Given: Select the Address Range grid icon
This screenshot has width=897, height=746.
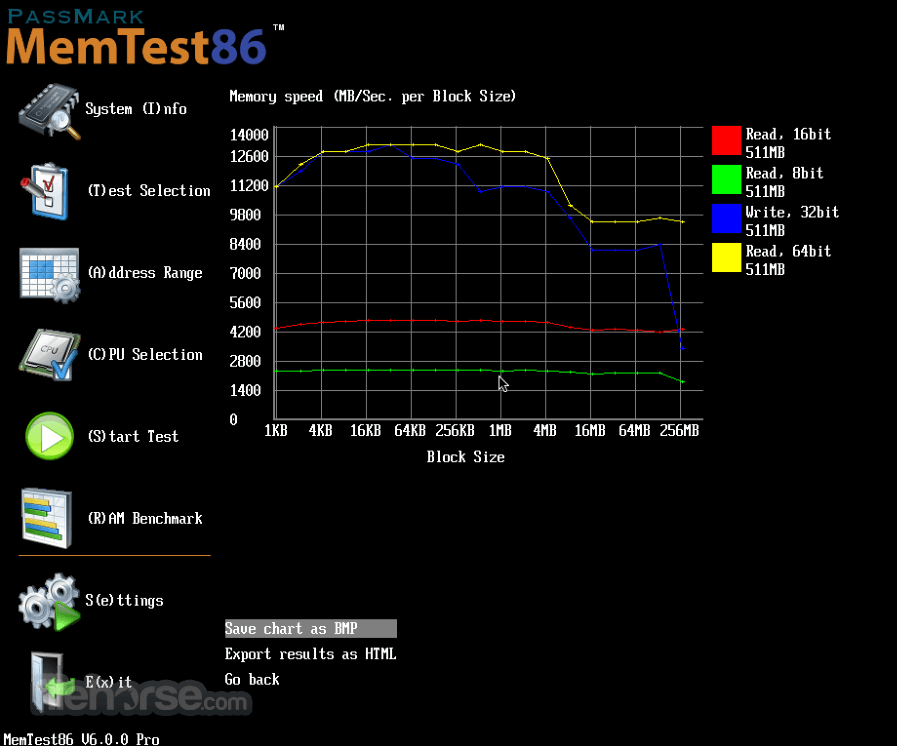Looking at the screenshot, I should tap(49, 275).
